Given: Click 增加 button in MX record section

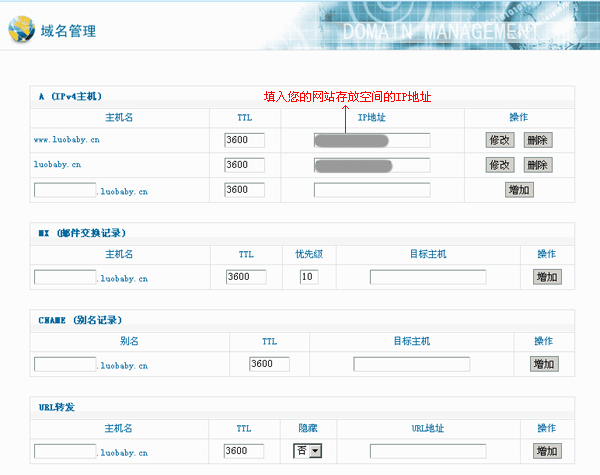Looking at the screenshot, I should tap(546, 277).
